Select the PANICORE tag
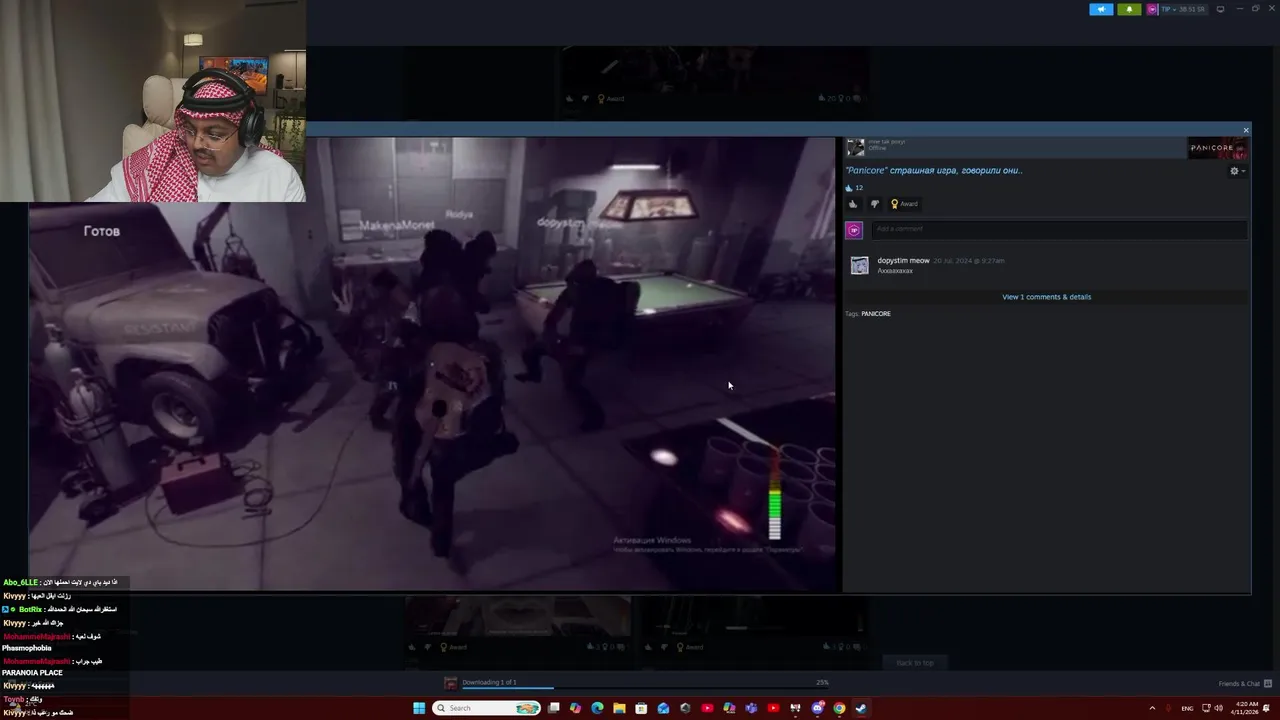The height and width of the screenshot is (720, 1280). [876, 314]
